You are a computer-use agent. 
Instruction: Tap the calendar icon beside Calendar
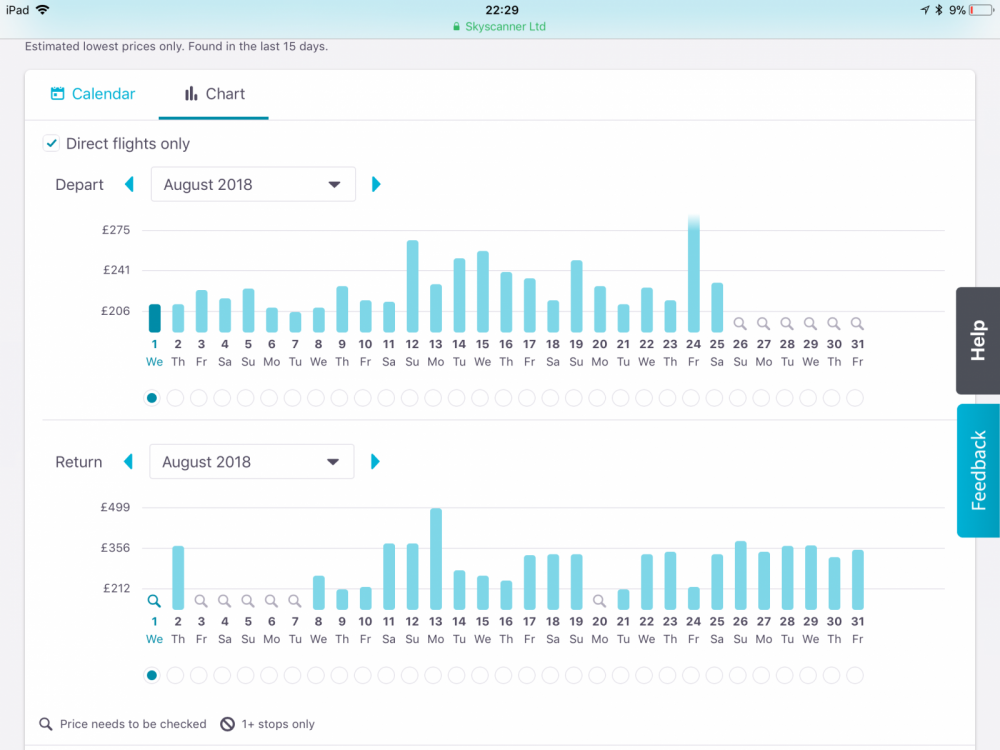[57, 94]
